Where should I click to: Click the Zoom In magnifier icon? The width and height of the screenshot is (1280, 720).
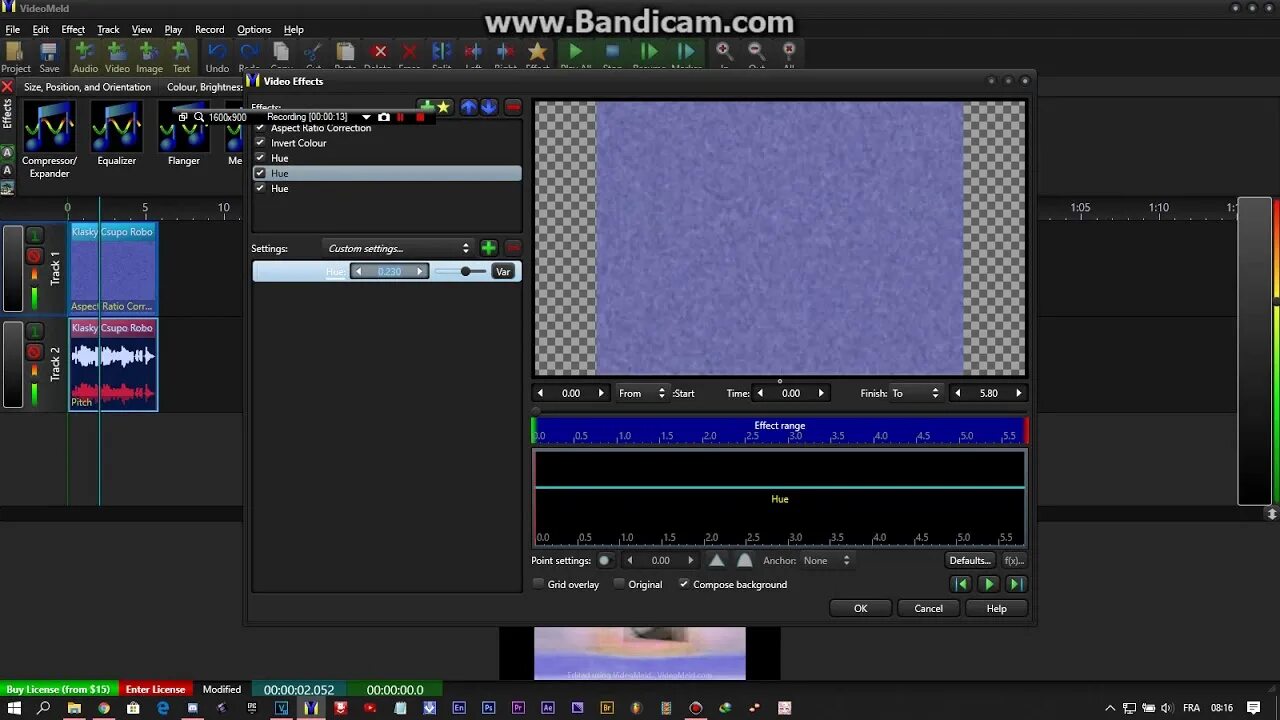point(724,52)
